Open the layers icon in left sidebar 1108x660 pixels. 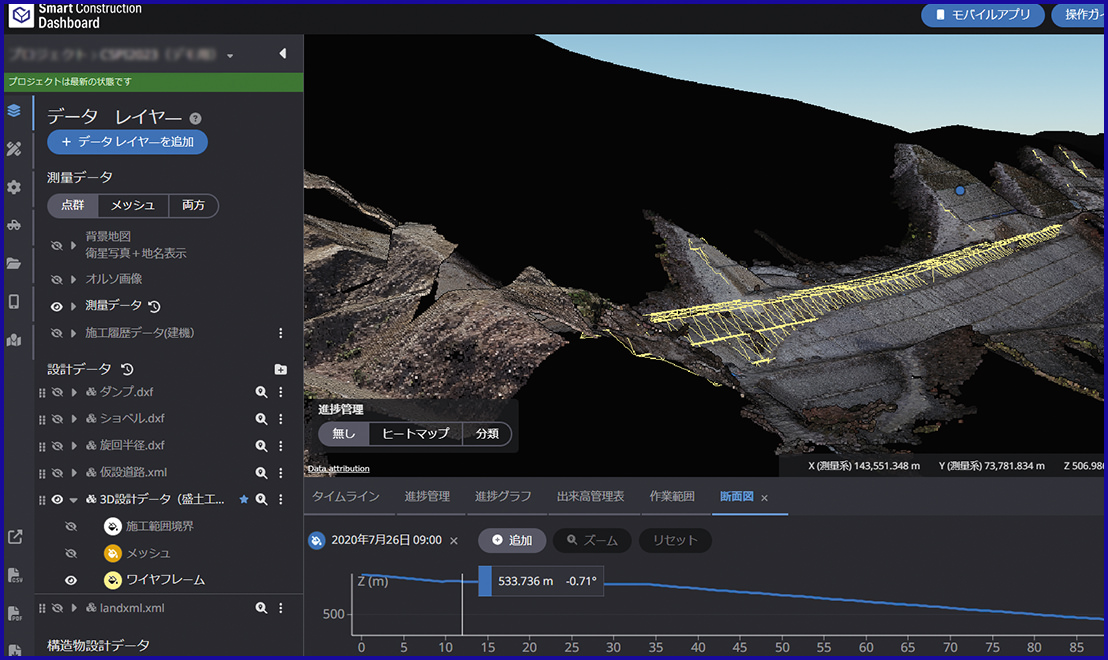click(14, 111)
